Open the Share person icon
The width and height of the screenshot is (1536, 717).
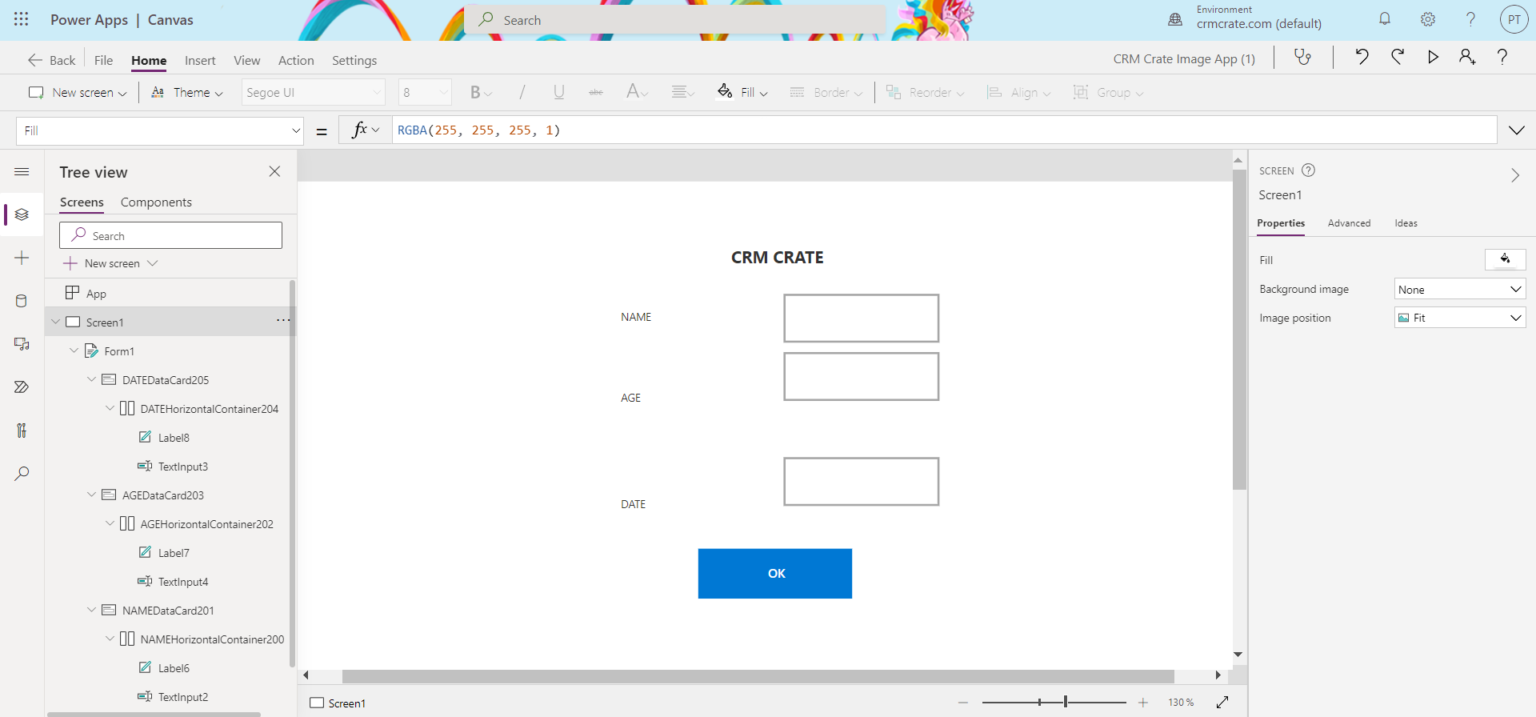click(1467, 57)
